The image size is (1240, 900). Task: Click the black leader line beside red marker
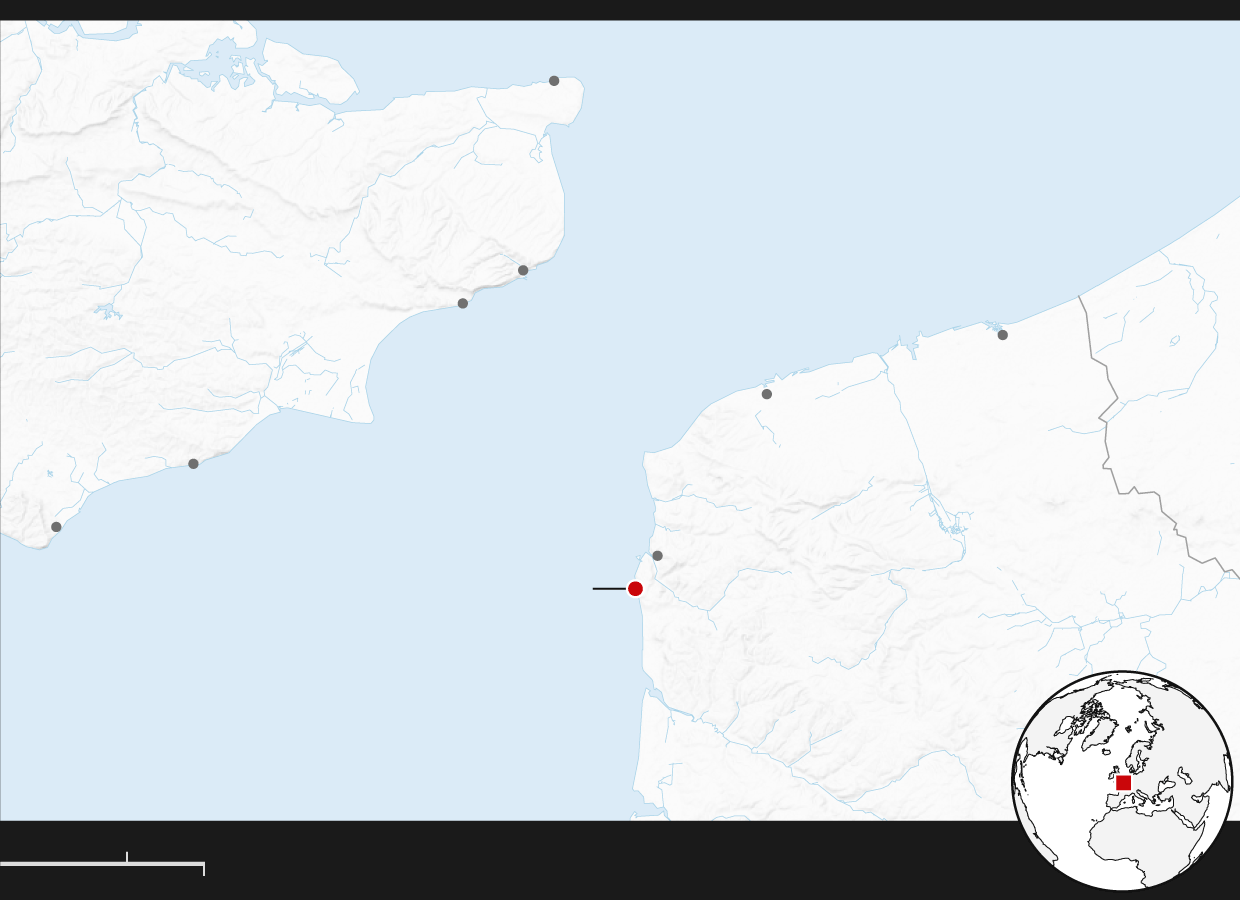pos(608,588)
